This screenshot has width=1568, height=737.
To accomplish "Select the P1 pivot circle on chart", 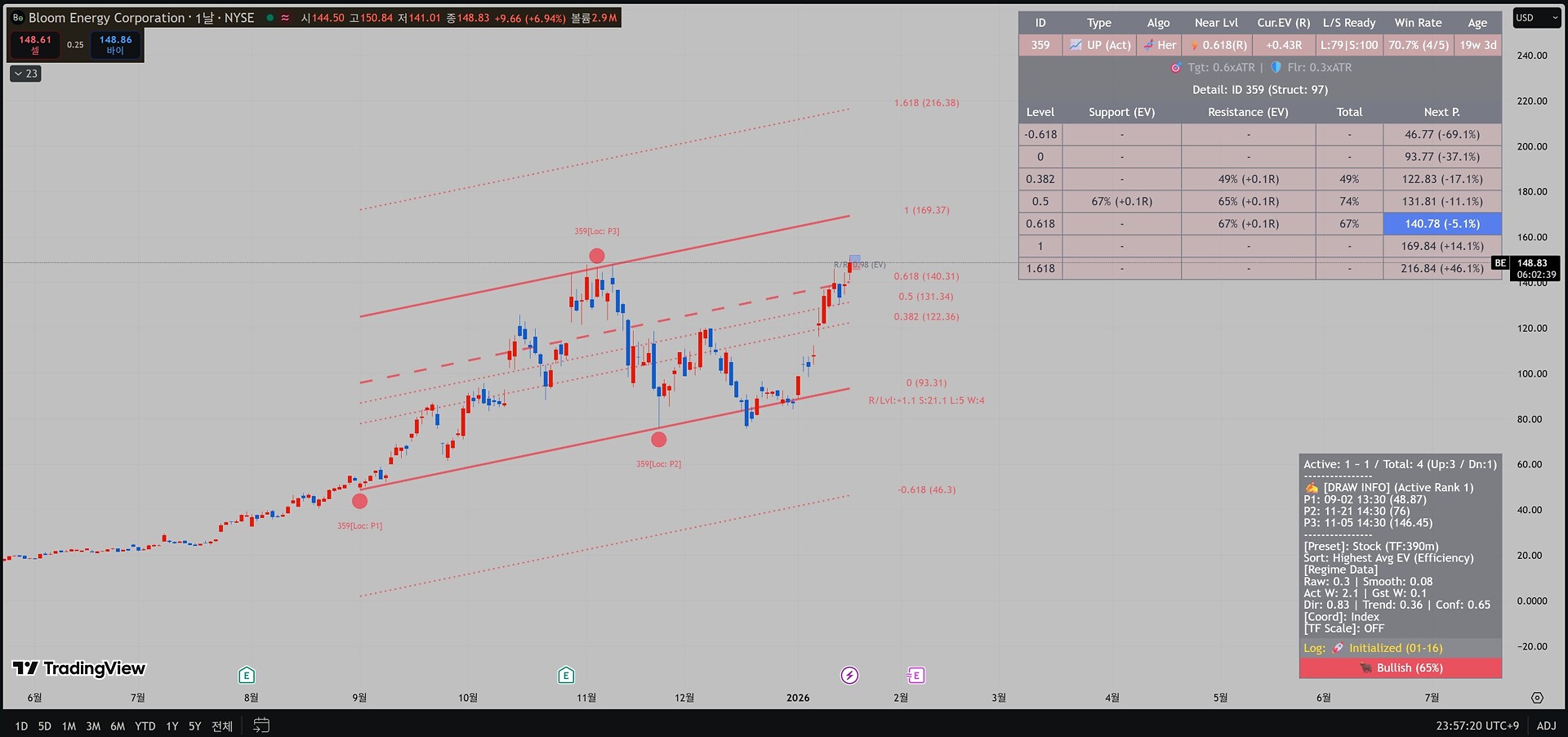I will (x=360, y=501).
